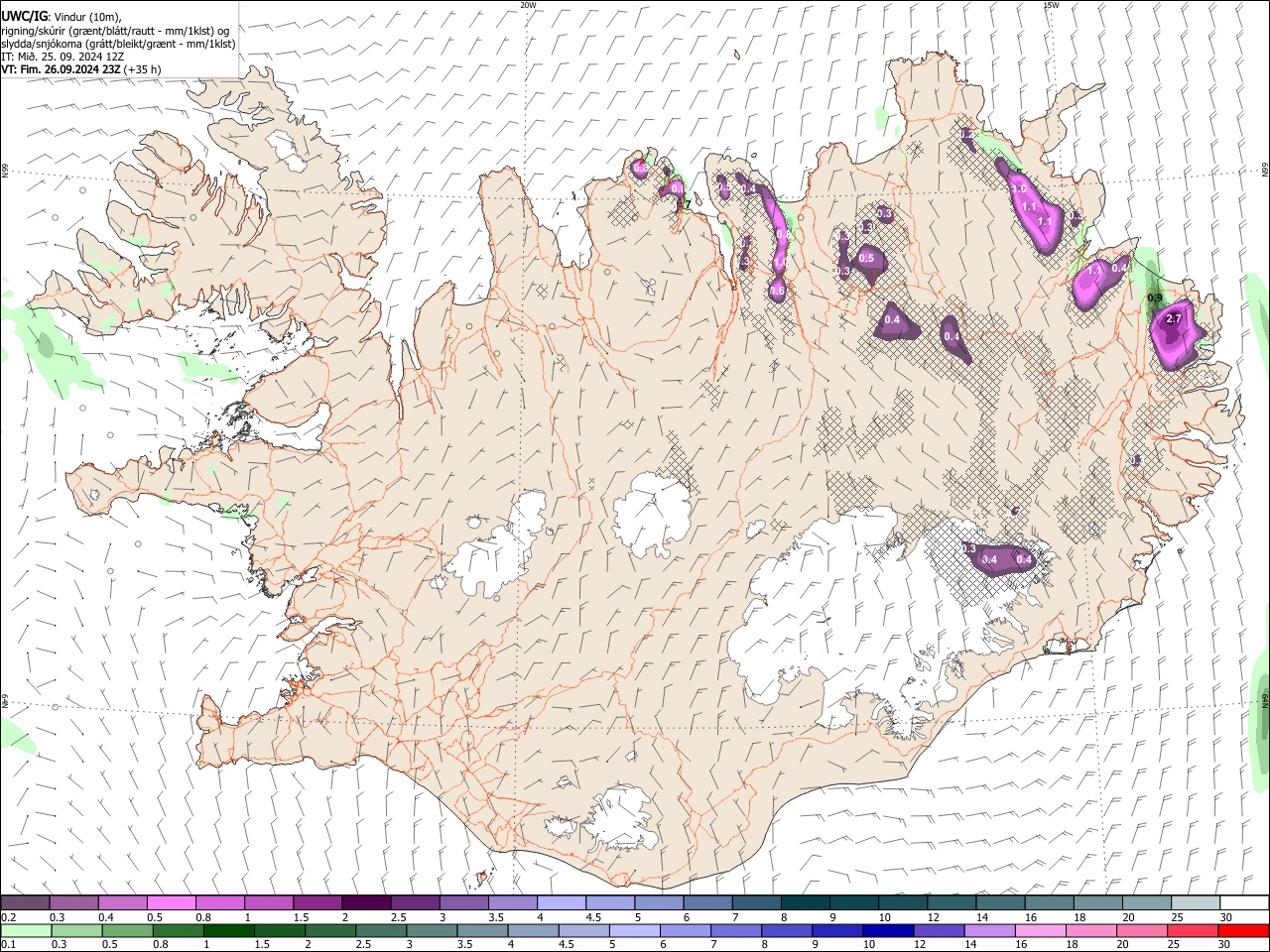Image resolution: width=1270 pixels, height=952 pixels.
Task: Select the lavender 4 swatch in upper legend row
Action: [561, 903]
